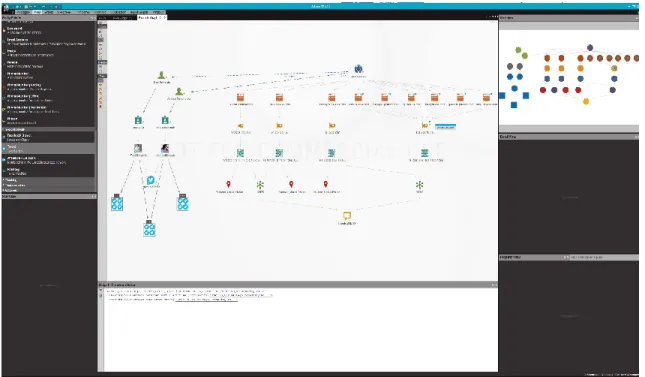Click the Transform Output panel header

tap(298, 285)
